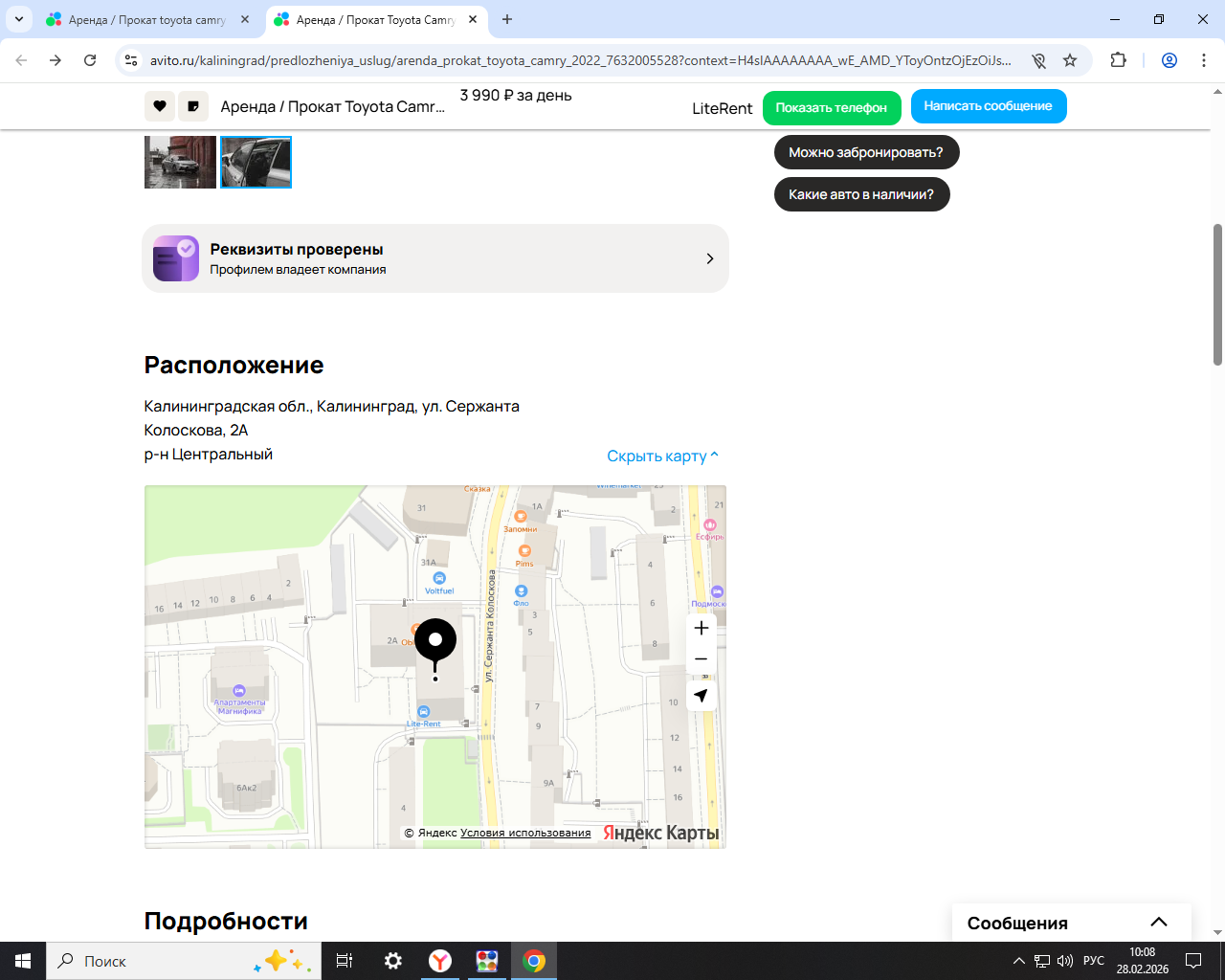Show hidden tray icons
The height and width of the screenshot is (980, 1225).
(x=1019, y=961)
